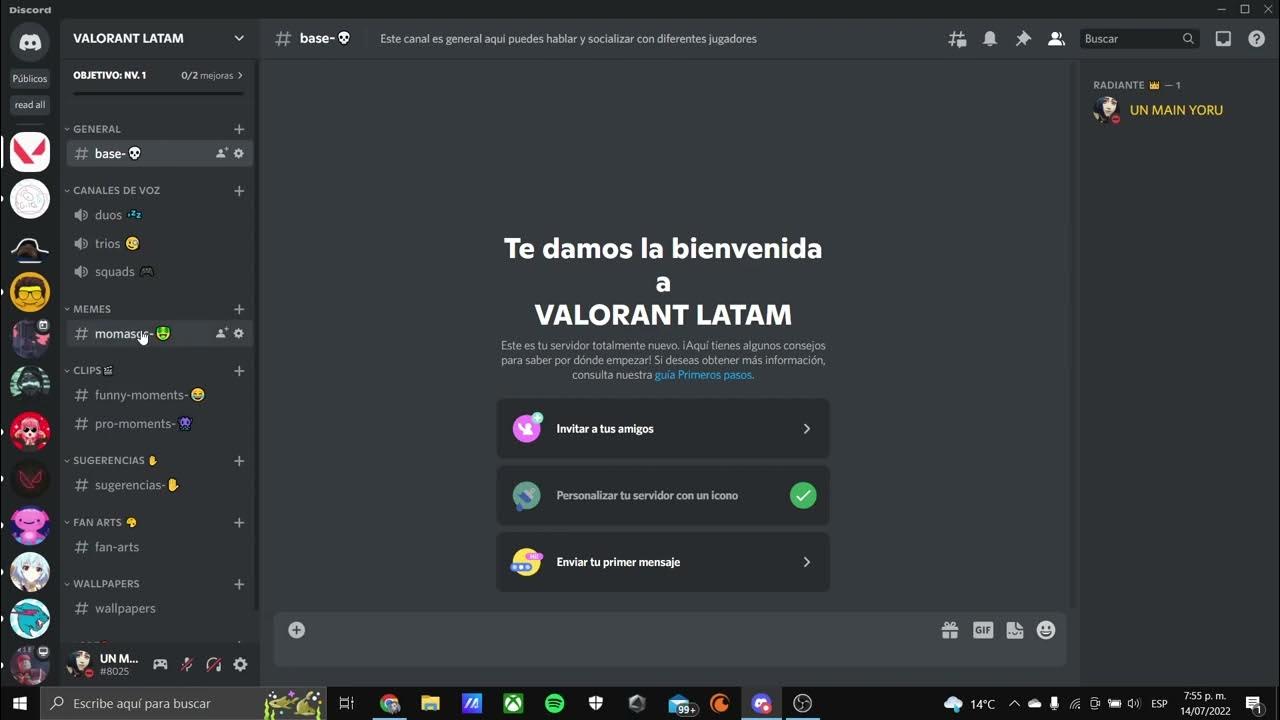The image size is (1280, 720).
Task: Open the sugerencias channel
Action: pyautogui.click(x=160, y=485)
